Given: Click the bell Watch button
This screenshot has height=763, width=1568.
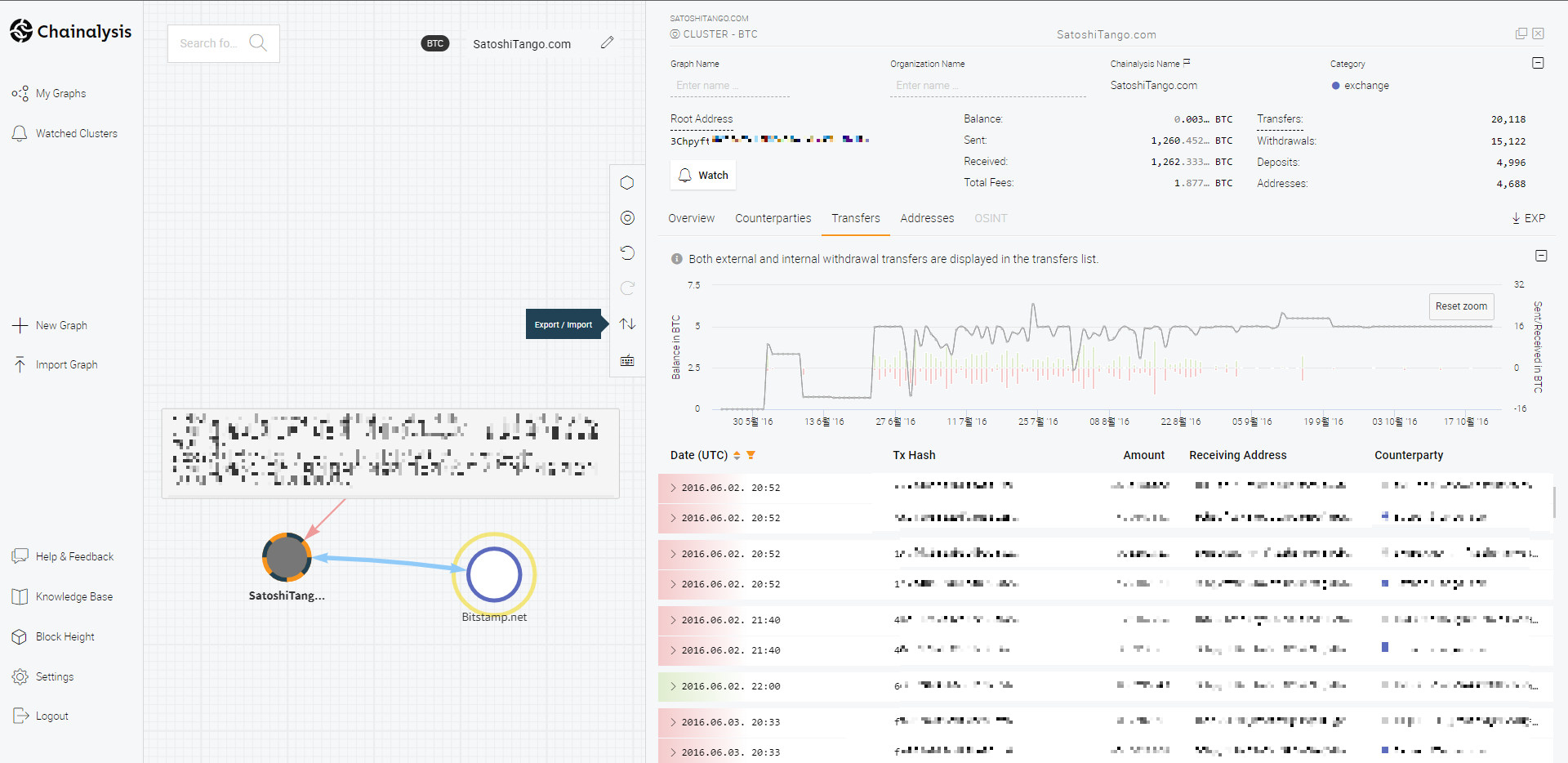Looking at the screenshot, I should click(703, 175).
